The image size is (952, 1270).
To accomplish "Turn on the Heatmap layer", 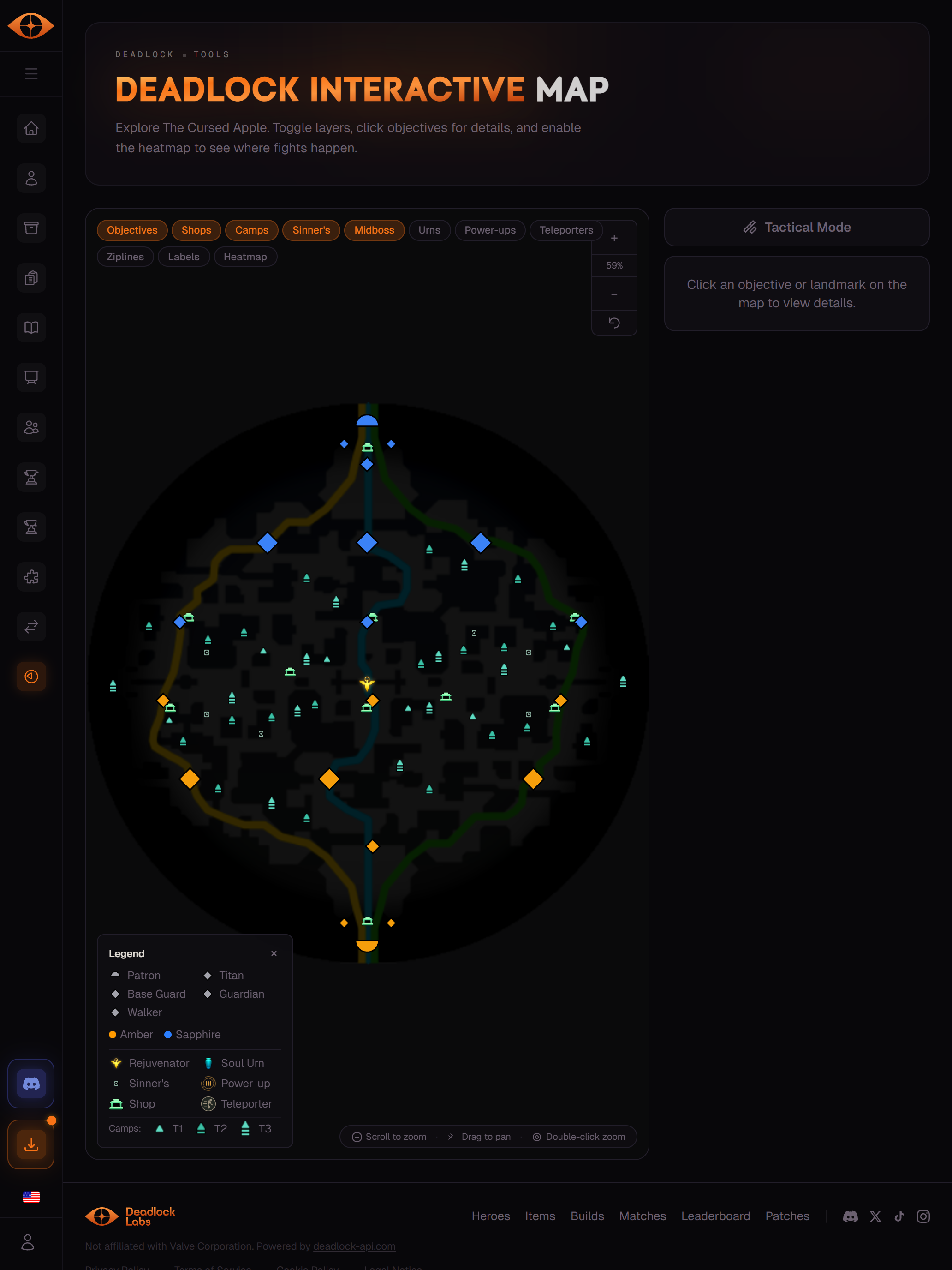I will [x=245, y=257].
